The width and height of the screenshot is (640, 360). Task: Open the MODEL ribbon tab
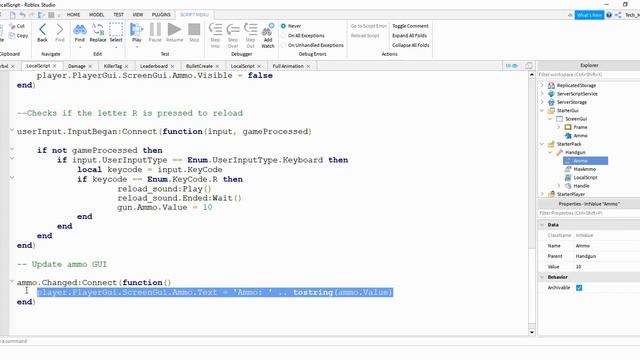coord(96,15)
